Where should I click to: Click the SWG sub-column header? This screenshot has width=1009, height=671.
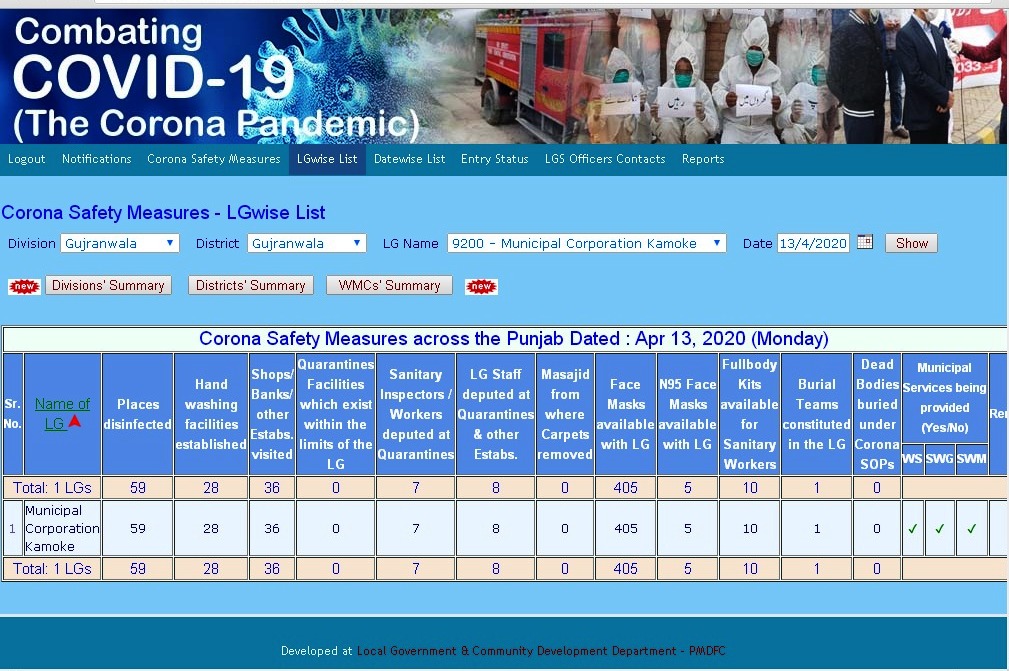click(940, 459)
